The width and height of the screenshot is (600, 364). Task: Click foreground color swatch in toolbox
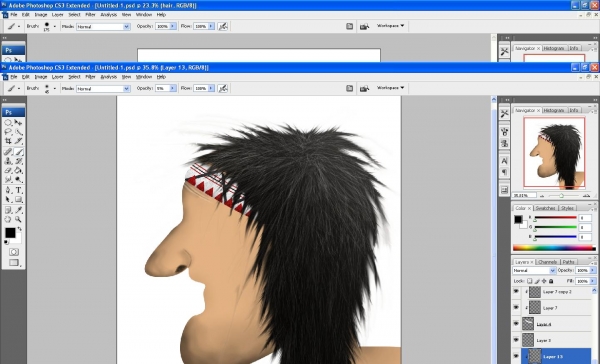[10, 232]
